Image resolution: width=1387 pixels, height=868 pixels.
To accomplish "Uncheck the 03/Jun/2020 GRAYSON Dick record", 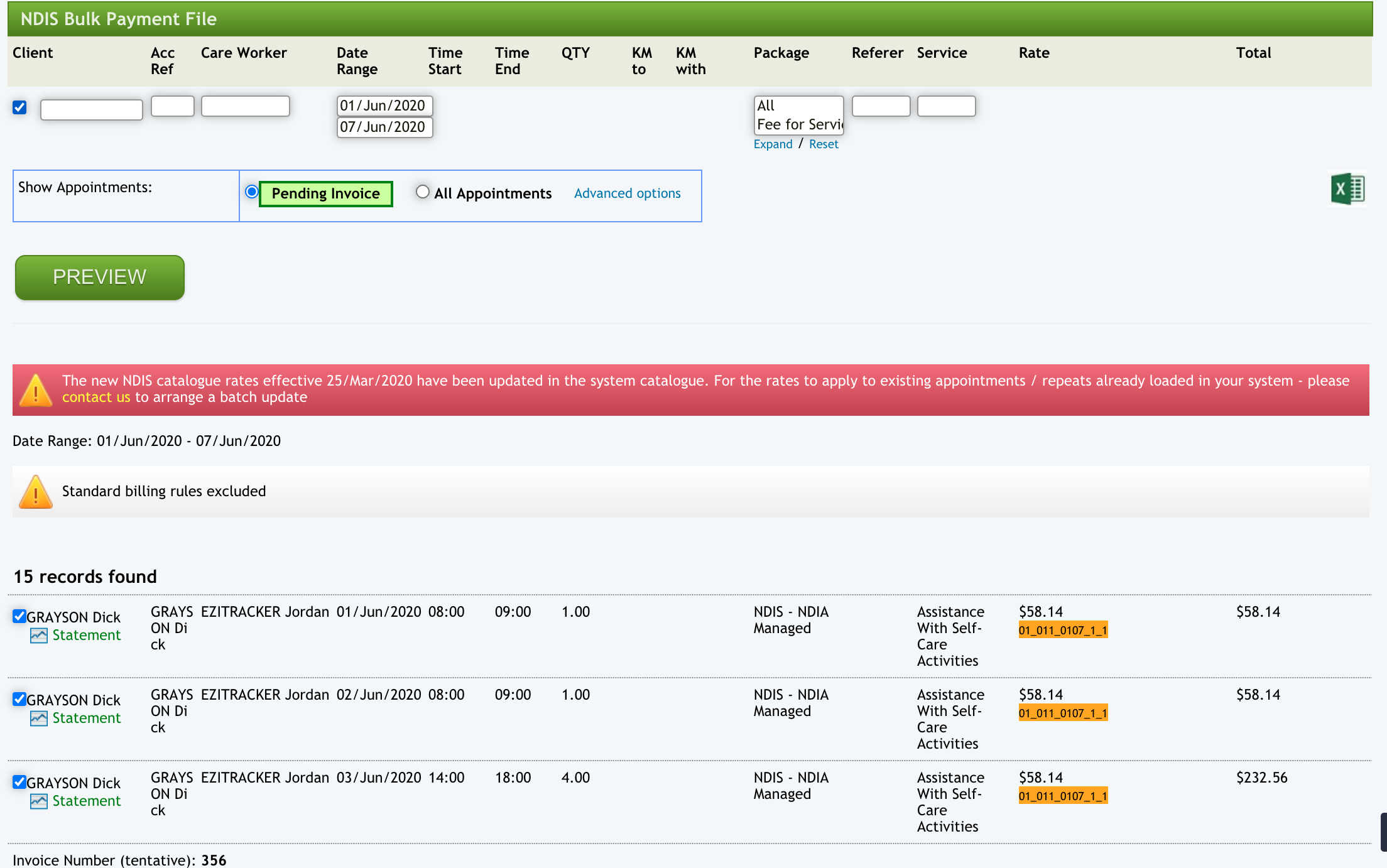I will (x=19, y=781).
